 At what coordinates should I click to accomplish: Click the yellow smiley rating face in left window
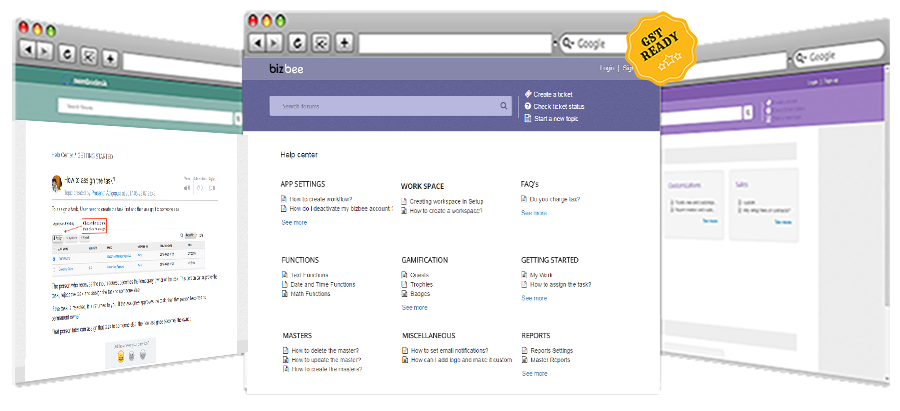coord(120,357)
